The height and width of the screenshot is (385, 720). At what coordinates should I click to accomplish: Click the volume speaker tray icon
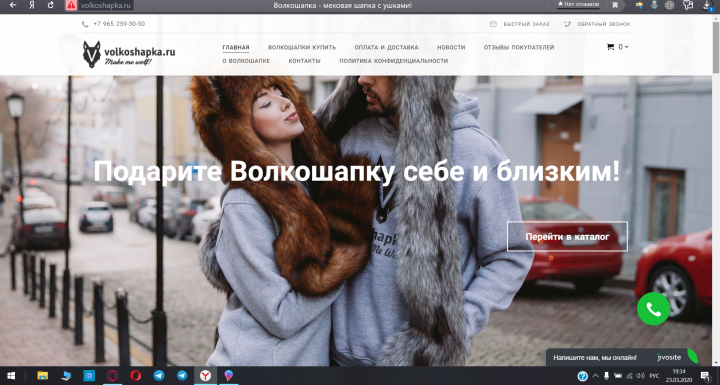641,376
